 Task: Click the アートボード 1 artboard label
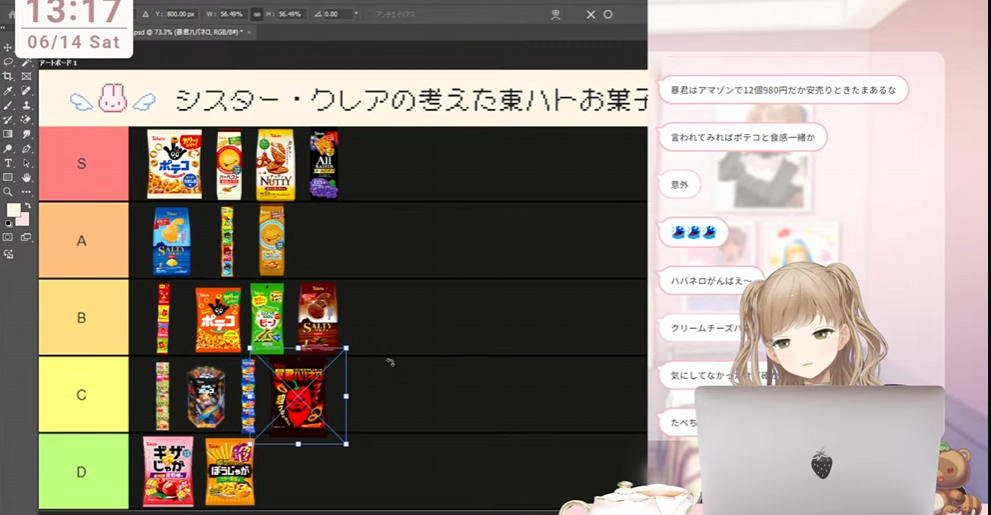click(58, 63)
